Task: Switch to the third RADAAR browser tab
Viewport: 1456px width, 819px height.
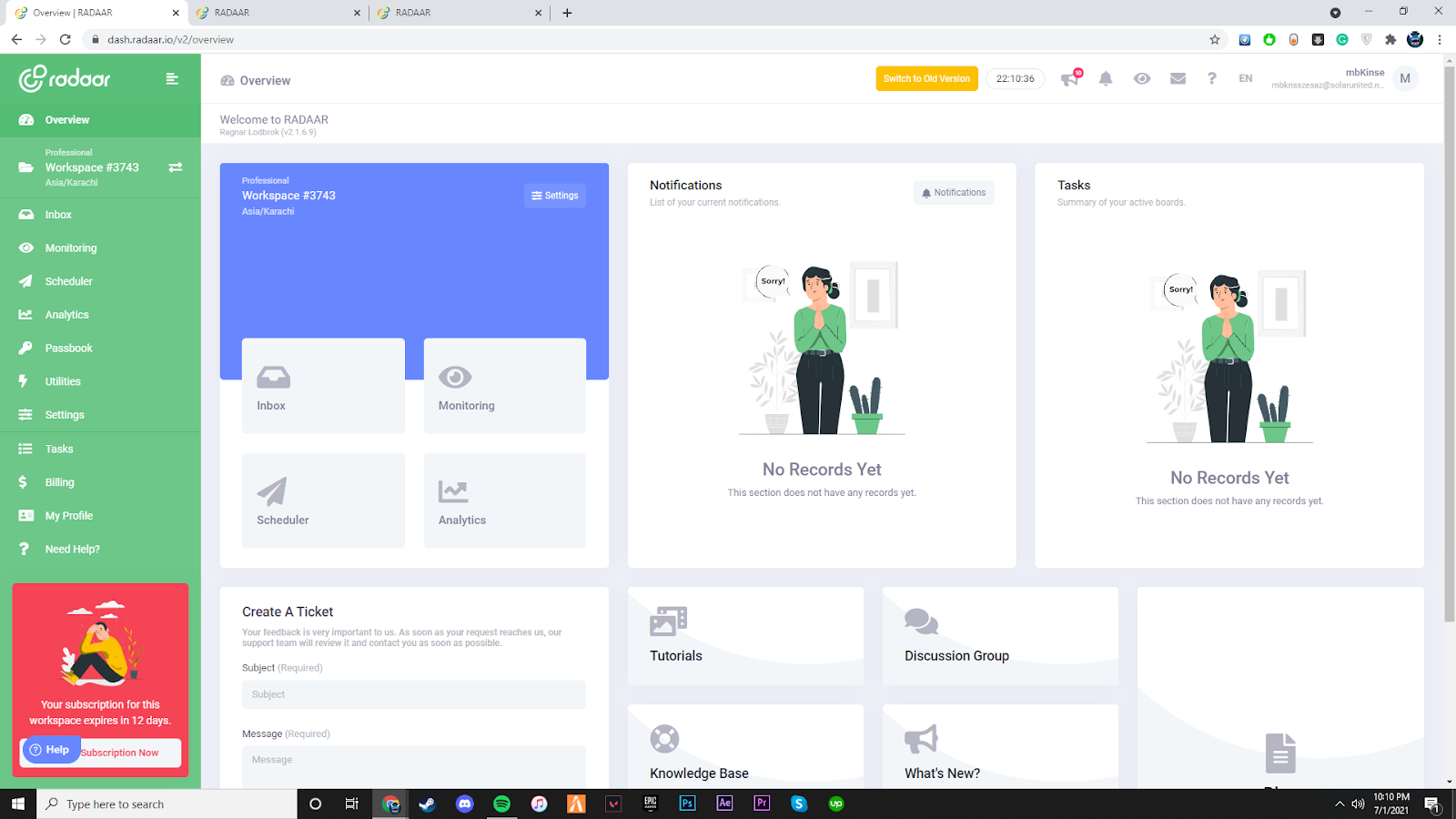Action: pyautogui.click(x=459, y=13)
